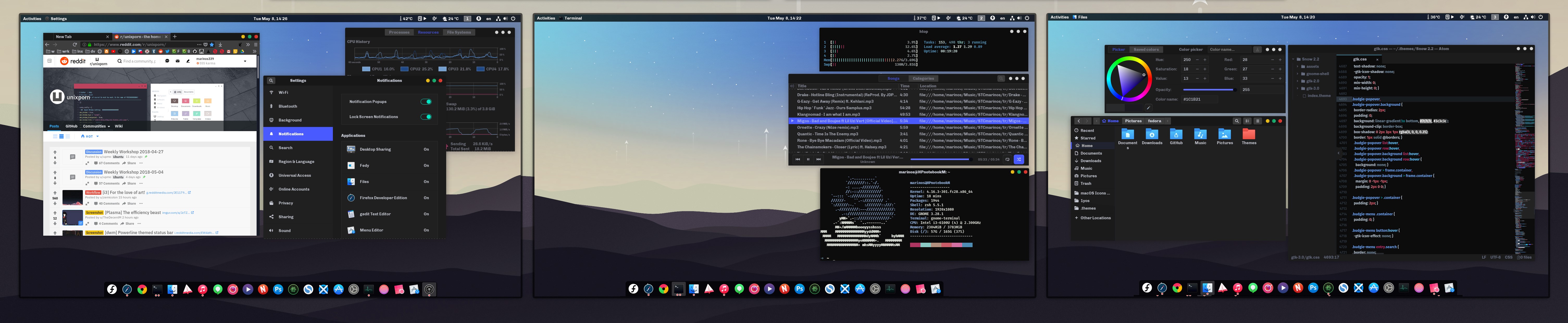The width and height of the screenshot is (1568, 323).
Task: Open the Processes tab in System Monitor
Action: 399,32
